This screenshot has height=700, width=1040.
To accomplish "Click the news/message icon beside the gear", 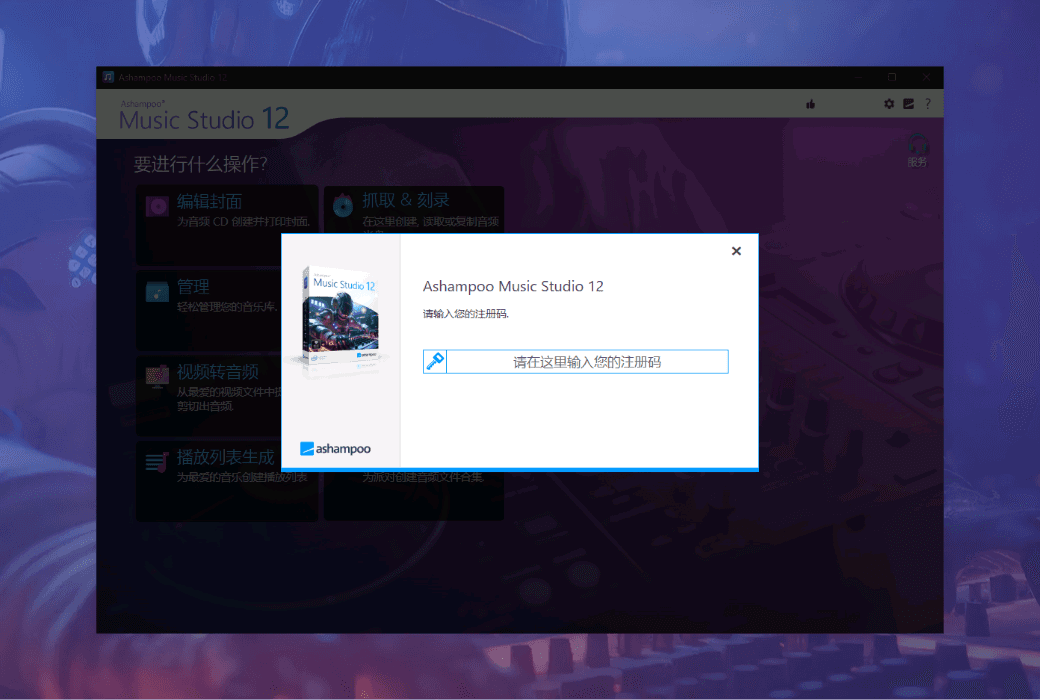I will [x=908, y=104].
